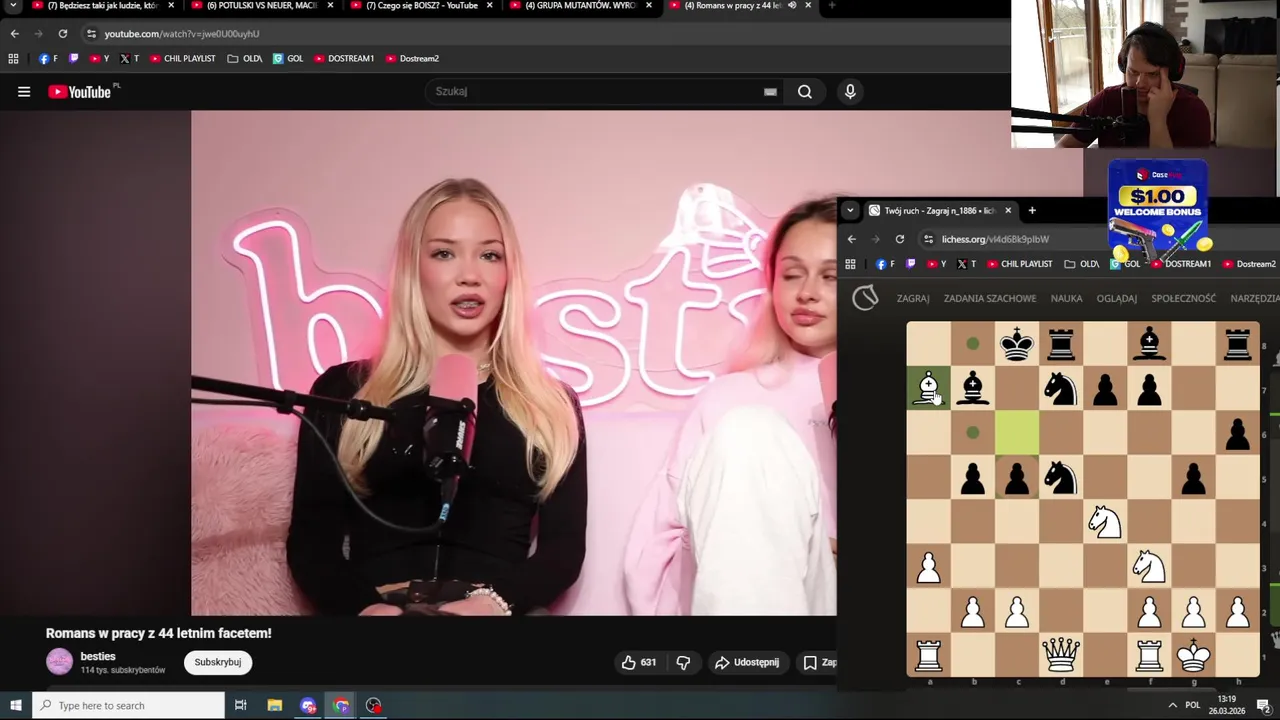1280x720 pixels.
Task: Open tab search dropdown in YouTube window
Action: pyautogui.click(x=13, y=6)
